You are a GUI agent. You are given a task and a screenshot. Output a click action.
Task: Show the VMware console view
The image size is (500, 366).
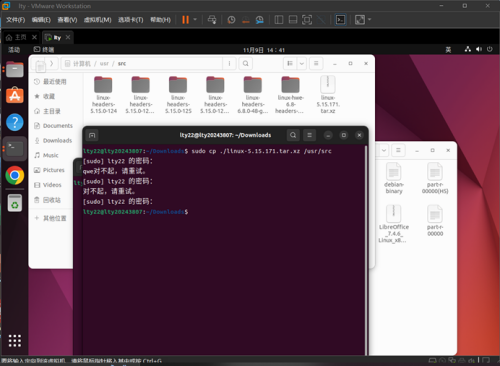pyautogui.click(x=340, y=20)
